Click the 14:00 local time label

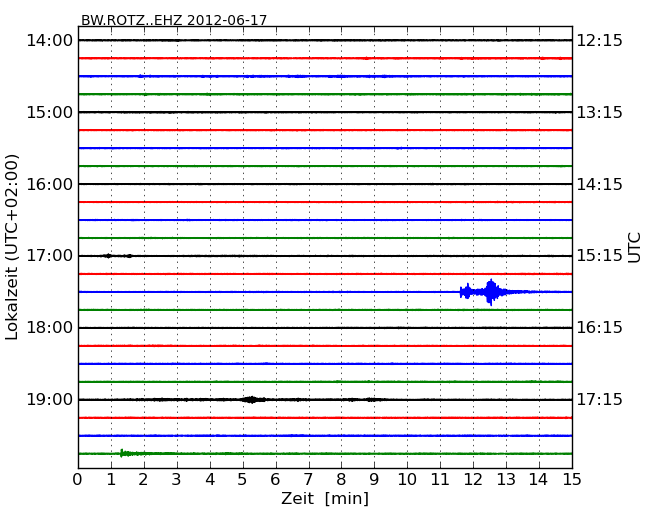click(49, 41)
